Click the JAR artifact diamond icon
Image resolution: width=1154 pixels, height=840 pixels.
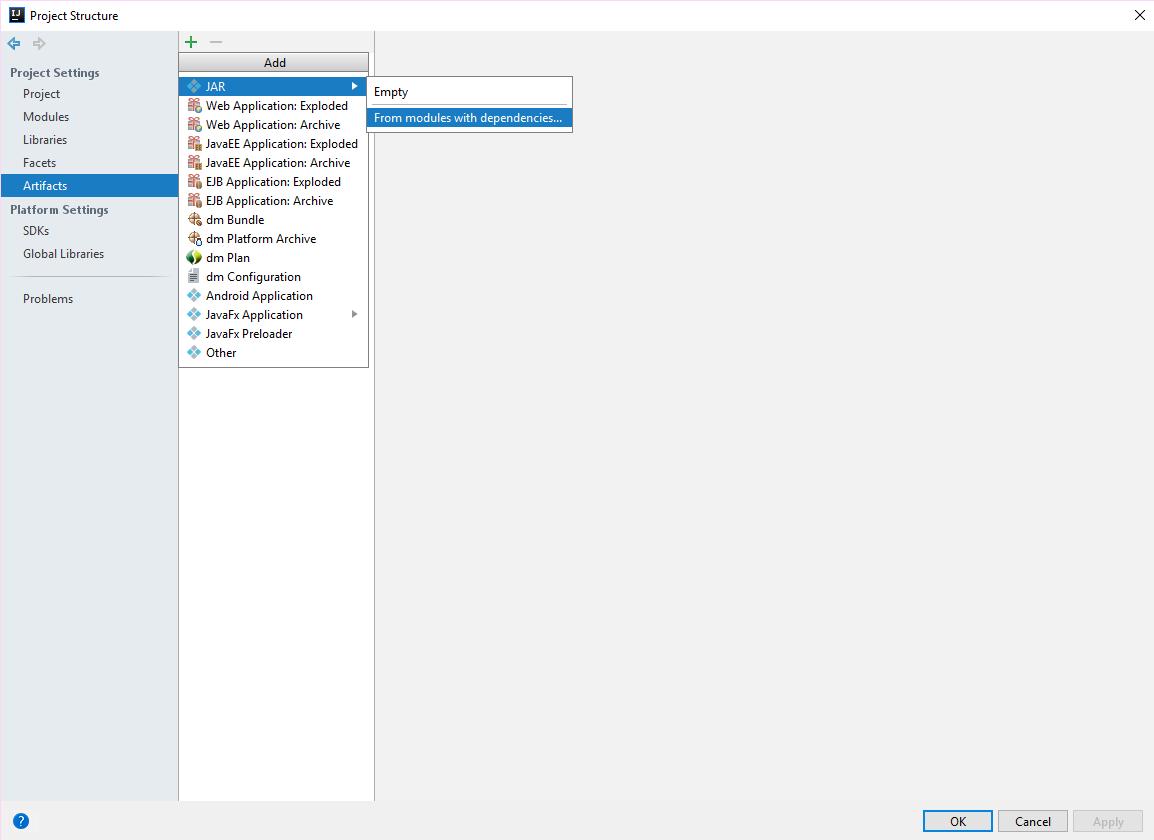point(194,86)
